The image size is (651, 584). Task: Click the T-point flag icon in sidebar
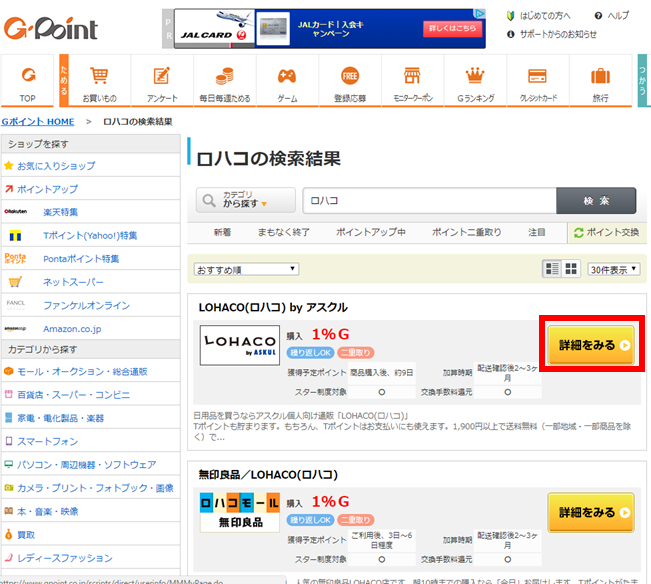[x=15, y=235]
